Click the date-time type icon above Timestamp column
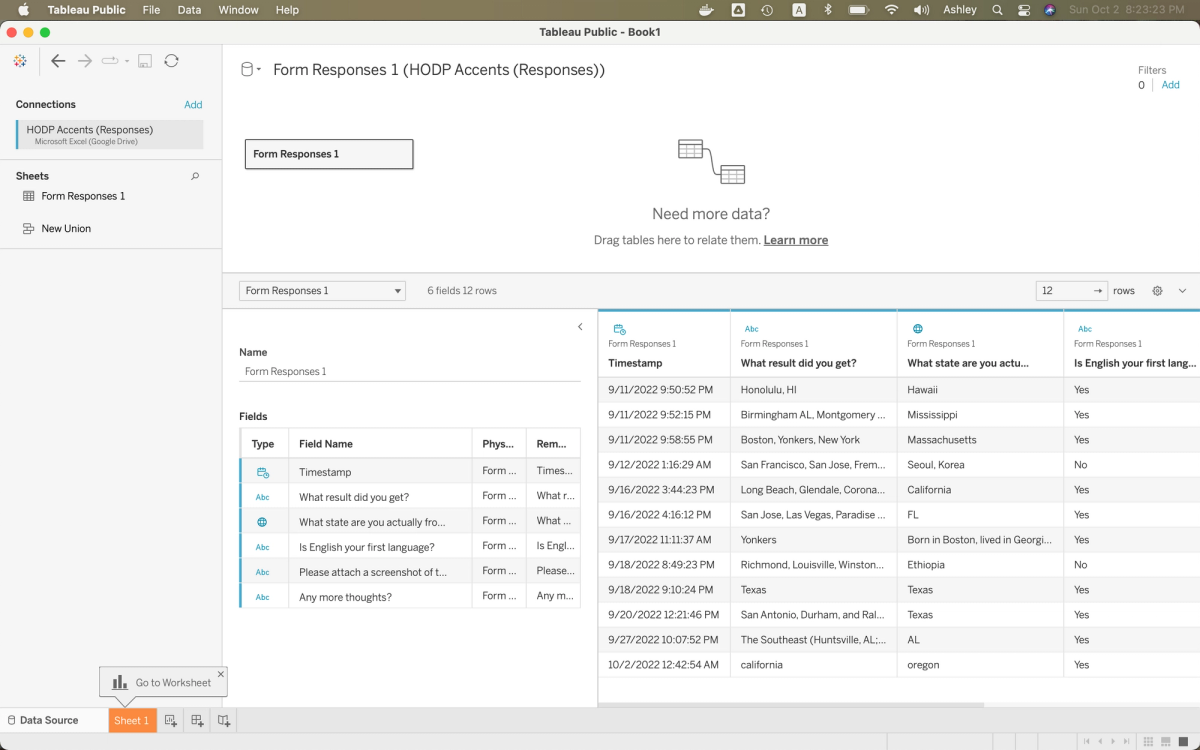The width and height of the screenshot is (1200, 750). [619, 328]
